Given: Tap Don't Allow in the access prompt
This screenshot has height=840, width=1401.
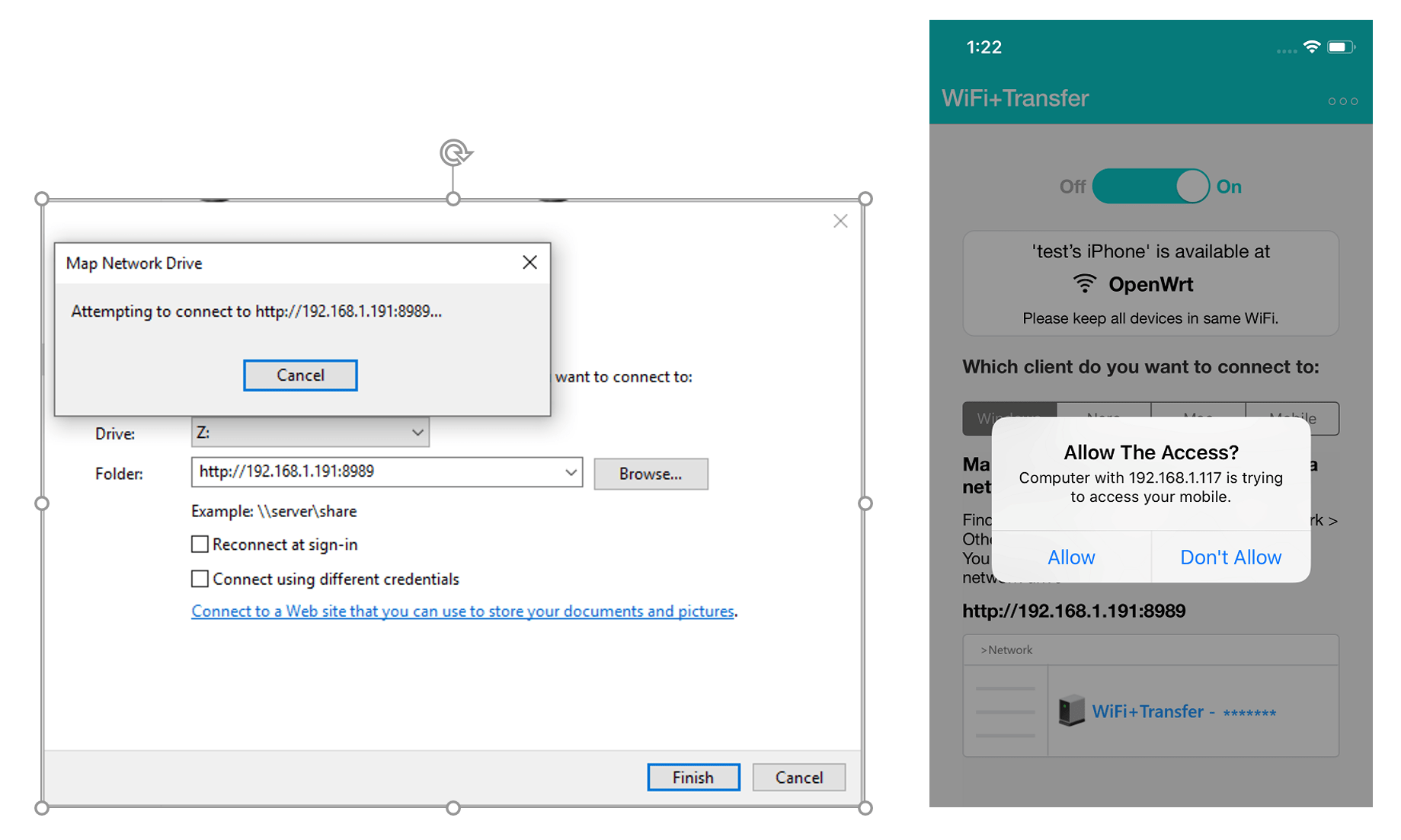Looking at the screenshot, I should [x=1230, y=557].
